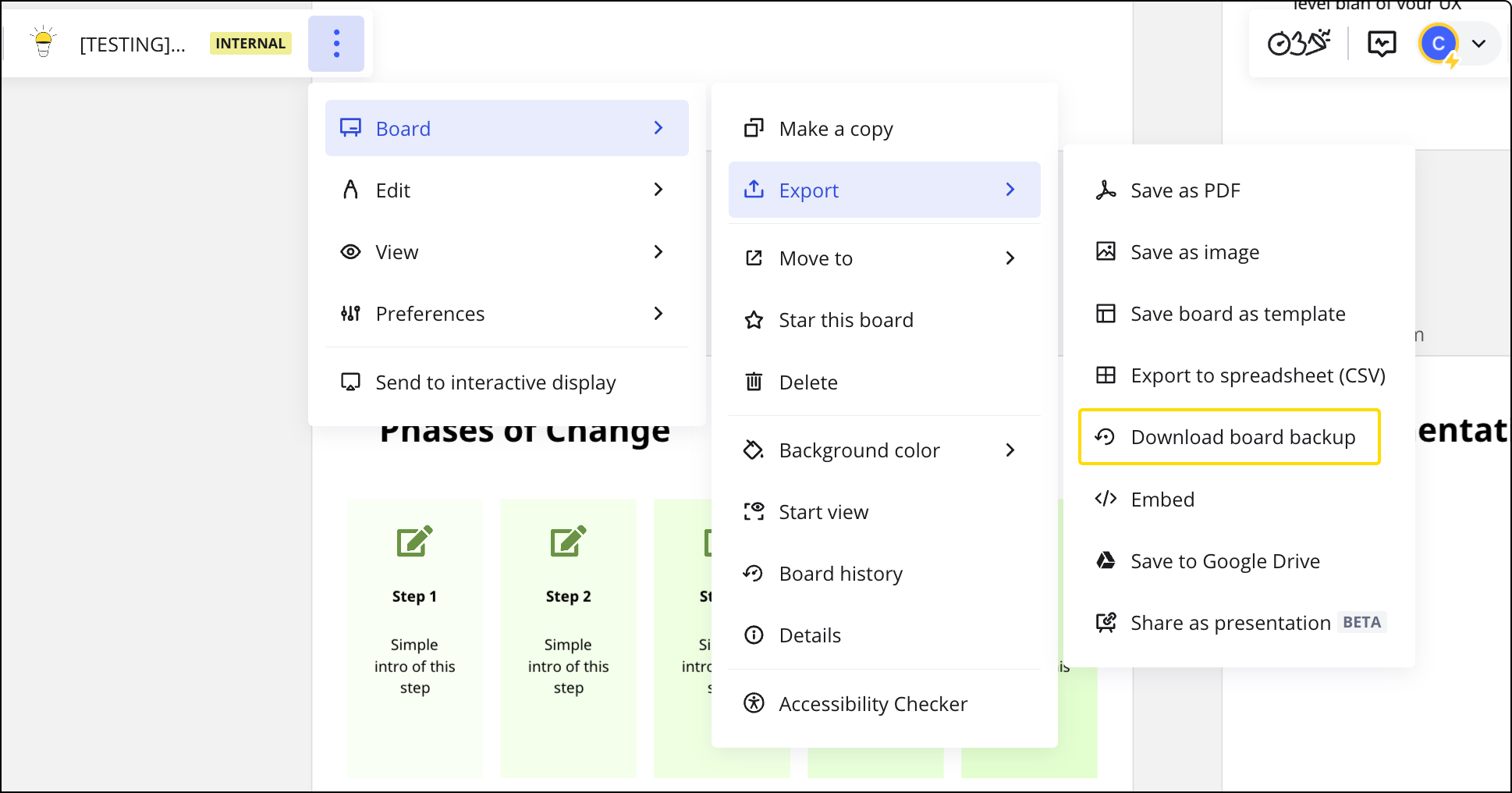The image size is (1512, 793).
Task: Expand the View submenu chevron
Action: coord(658,251)
